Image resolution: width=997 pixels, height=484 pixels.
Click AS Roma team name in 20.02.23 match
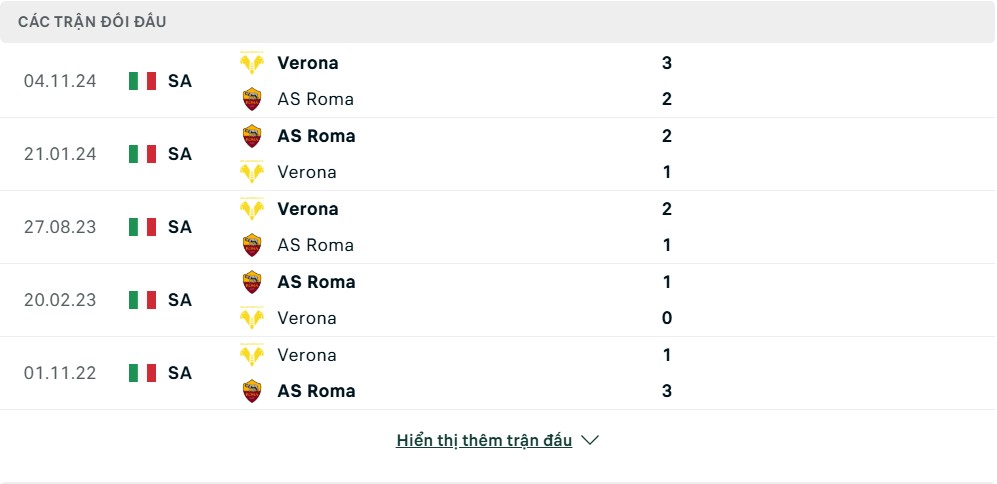coord(316,282)
